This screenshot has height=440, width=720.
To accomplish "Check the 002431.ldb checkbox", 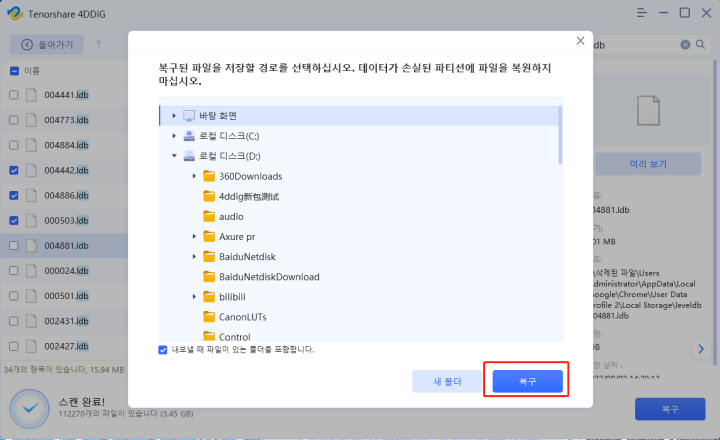I will tap(14, 321).
